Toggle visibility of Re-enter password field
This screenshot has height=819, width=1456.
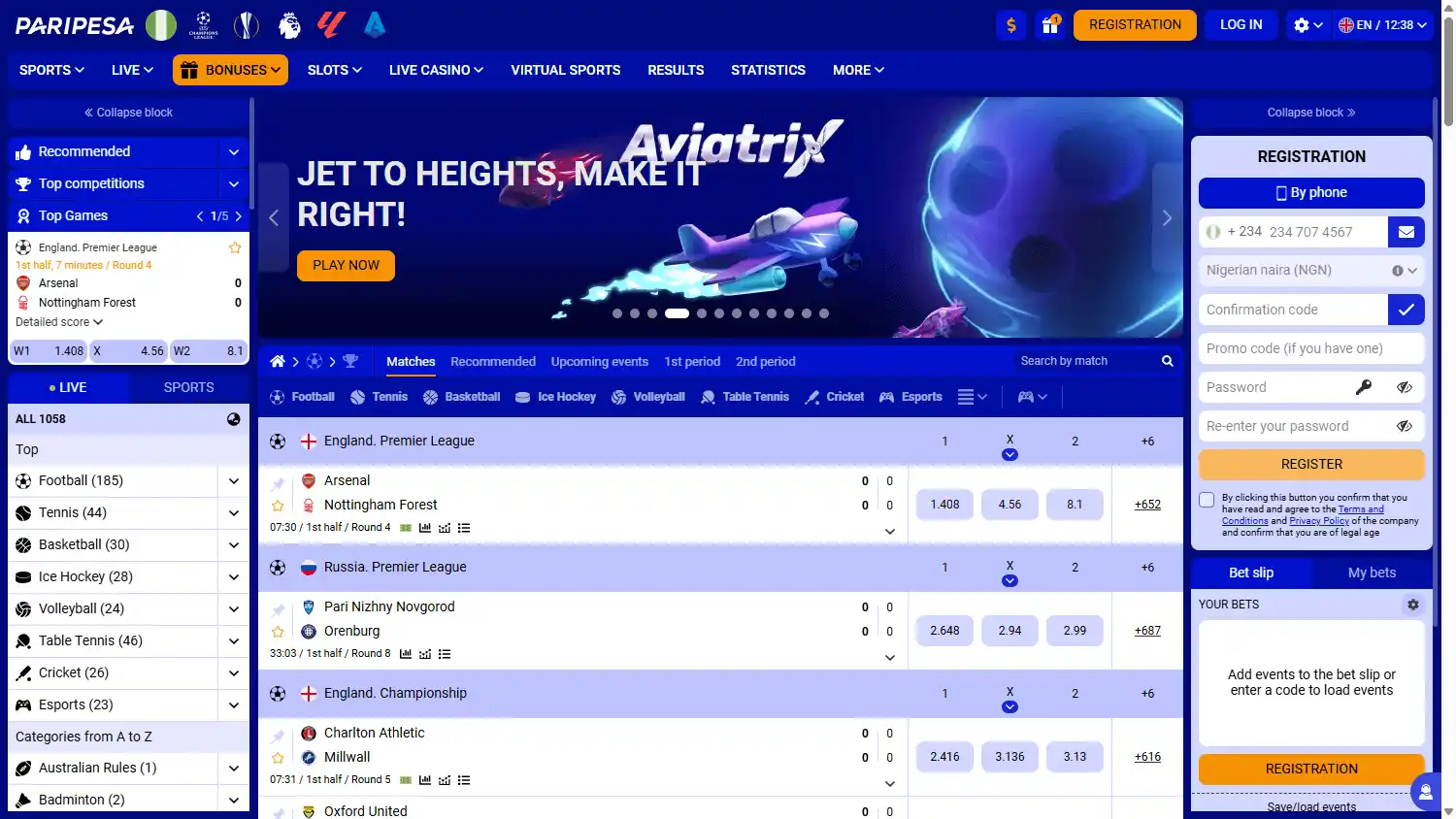pos(1404,426)
